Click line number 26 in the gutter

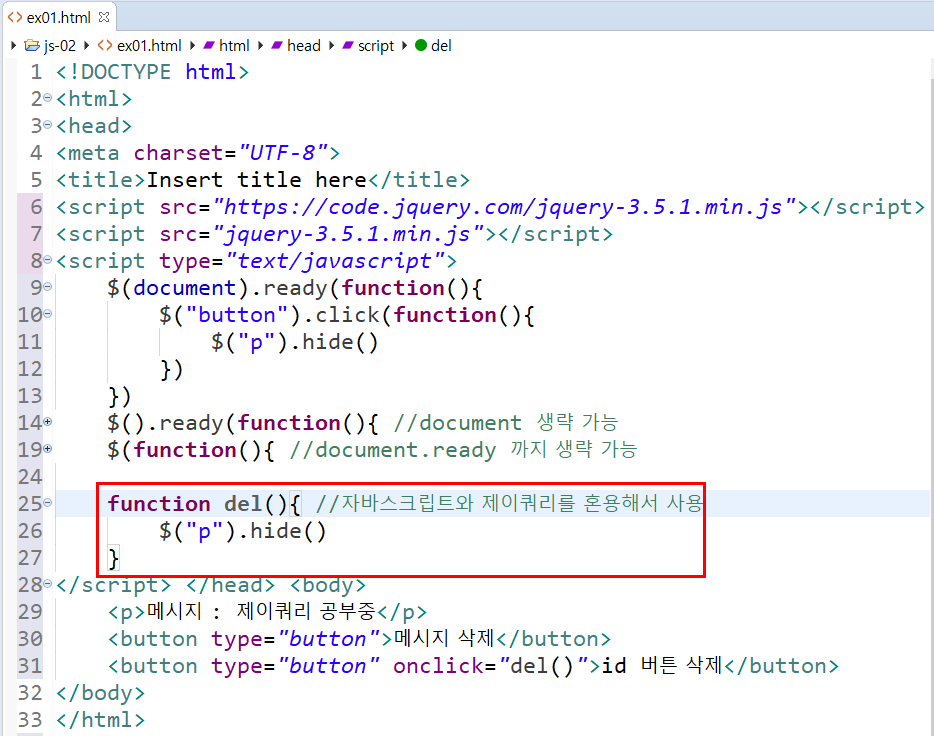coord(30,530)
